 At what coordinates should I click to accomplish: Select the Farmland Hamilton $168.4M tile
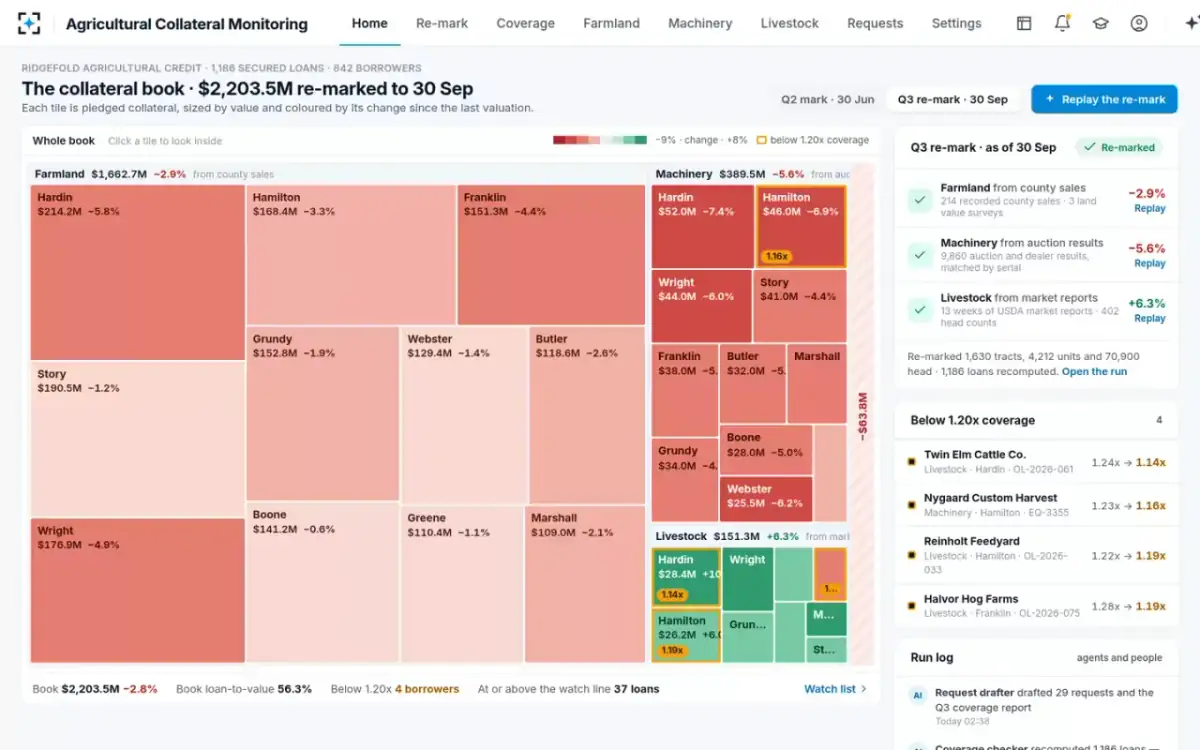351,254
